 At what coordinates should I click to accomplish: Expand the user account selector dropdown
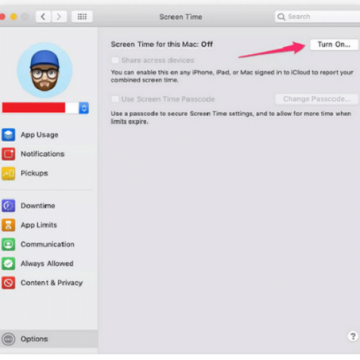point(84,108)
